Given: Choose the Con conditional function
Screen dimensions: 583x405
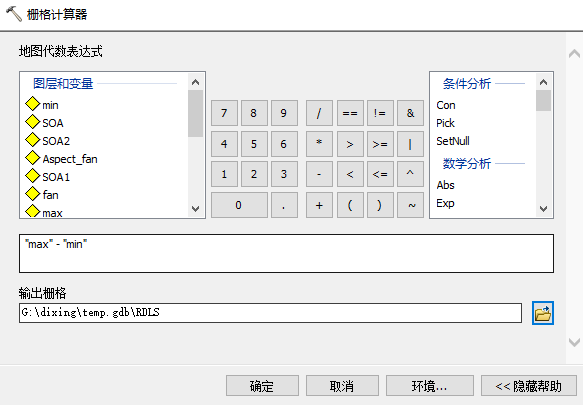Looking at the screenshot, I should pos(446,105).
